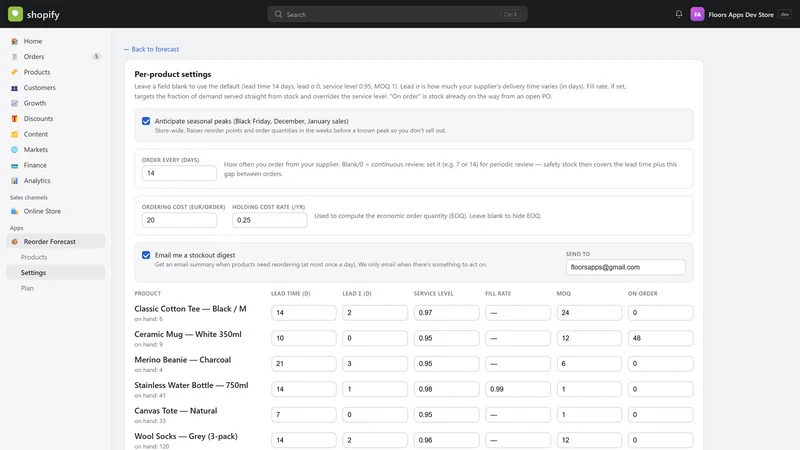Screen dimensions: 800x450
Task: Click lead sigma field for Classic Cotton Tee
Action: click(375, 312)
